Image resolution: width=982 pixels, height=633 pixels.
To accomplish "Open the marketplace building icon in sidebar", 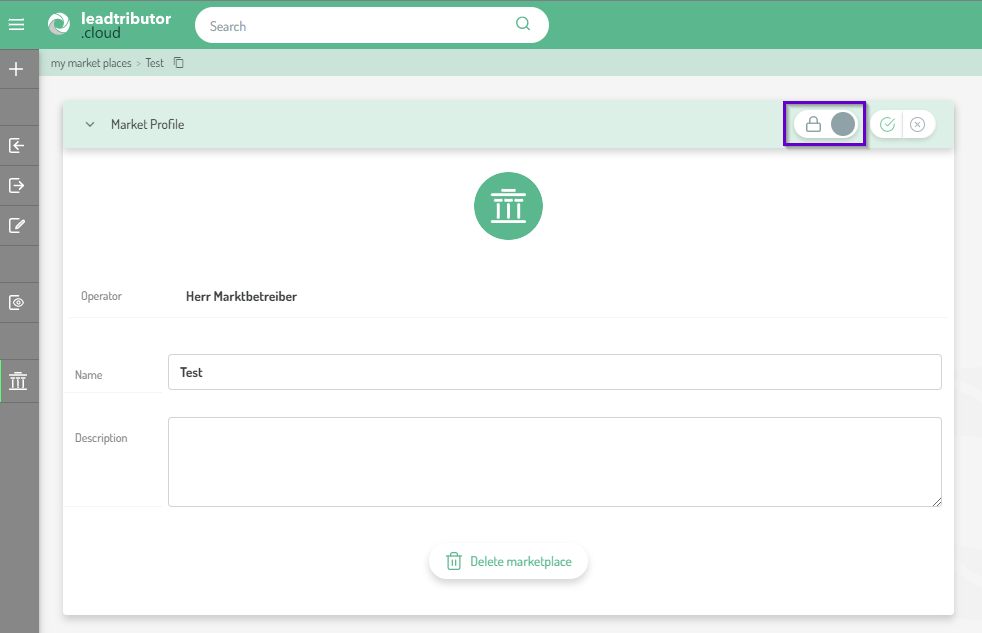I will click(x=18, y=381).
